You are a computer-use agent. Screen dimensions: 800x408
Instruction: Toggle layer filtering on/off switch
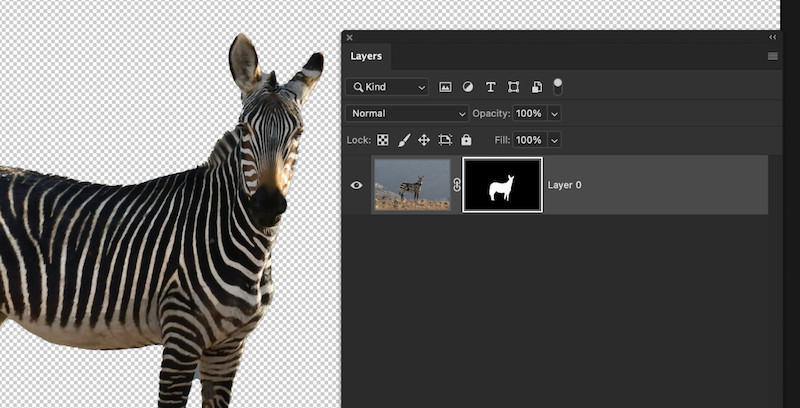[x=558, y=87]
